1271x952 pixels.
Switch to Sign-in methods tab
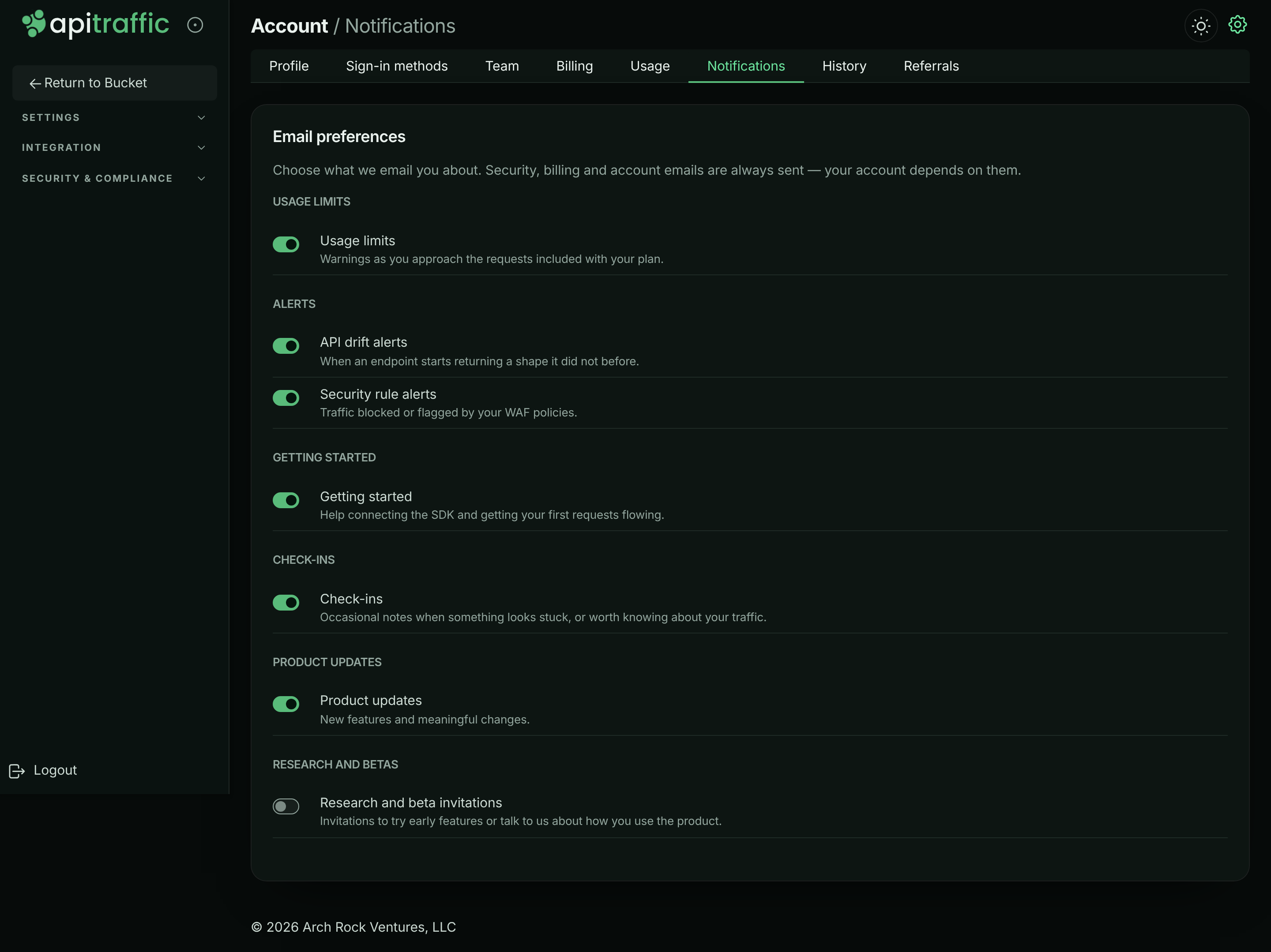396,66
